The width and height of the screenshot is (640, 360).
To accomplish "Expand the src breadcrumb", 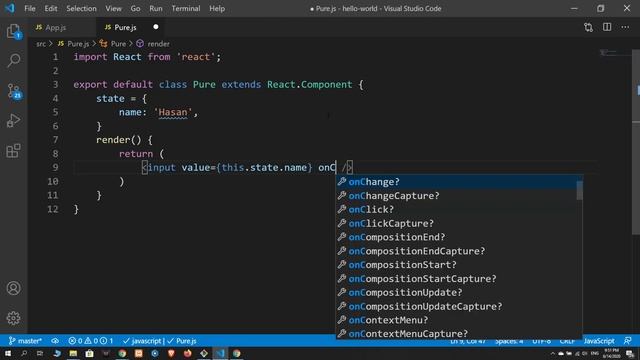I will pos(41,44).
